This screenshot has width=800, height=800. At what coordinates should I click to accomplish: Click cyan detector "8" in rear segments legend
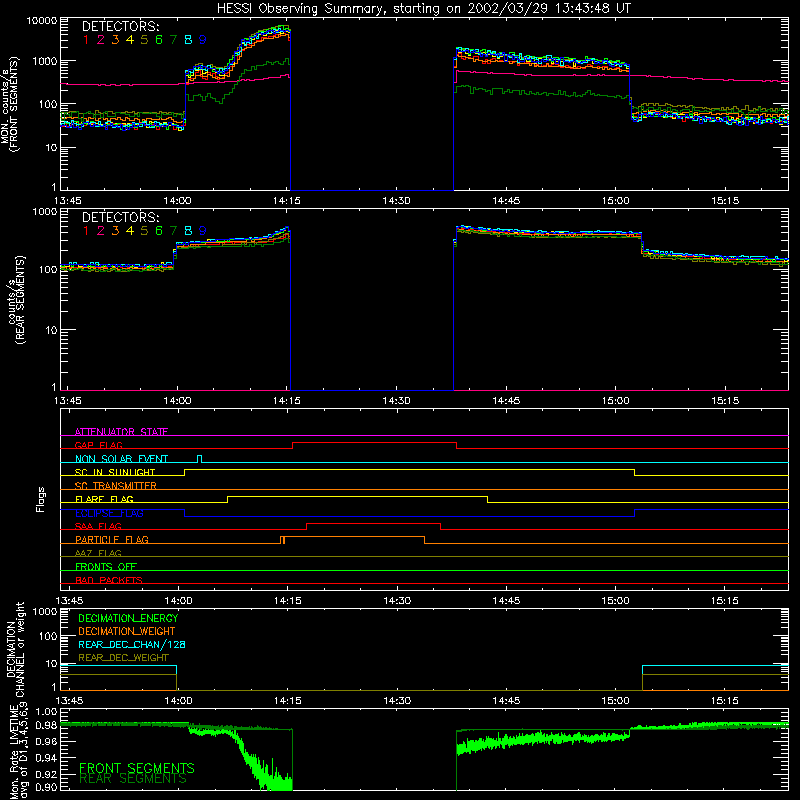188,231
